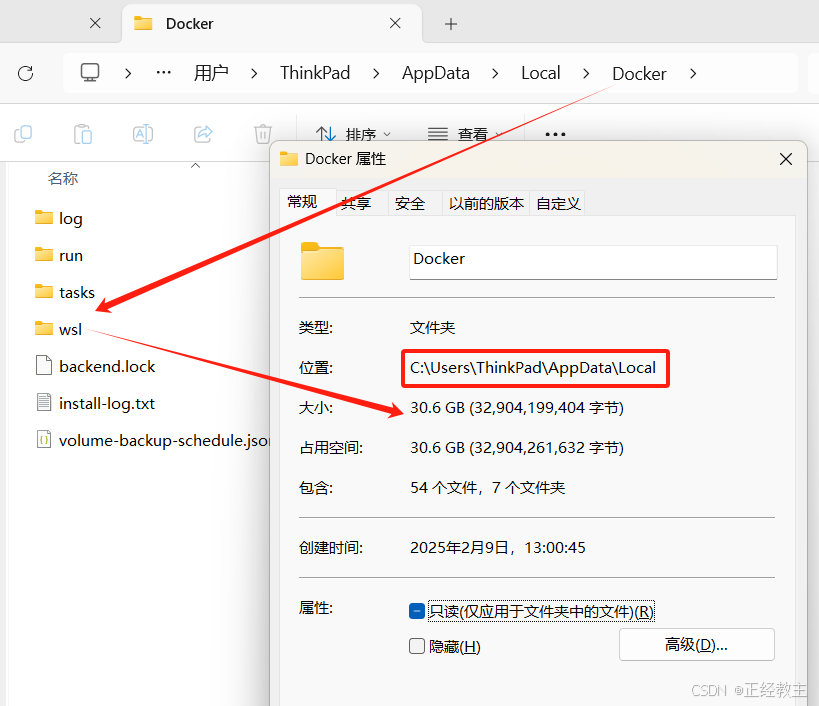Screen dimensions: 819x706
Task: Select the log folder
Action: click(x=58, y=218)
